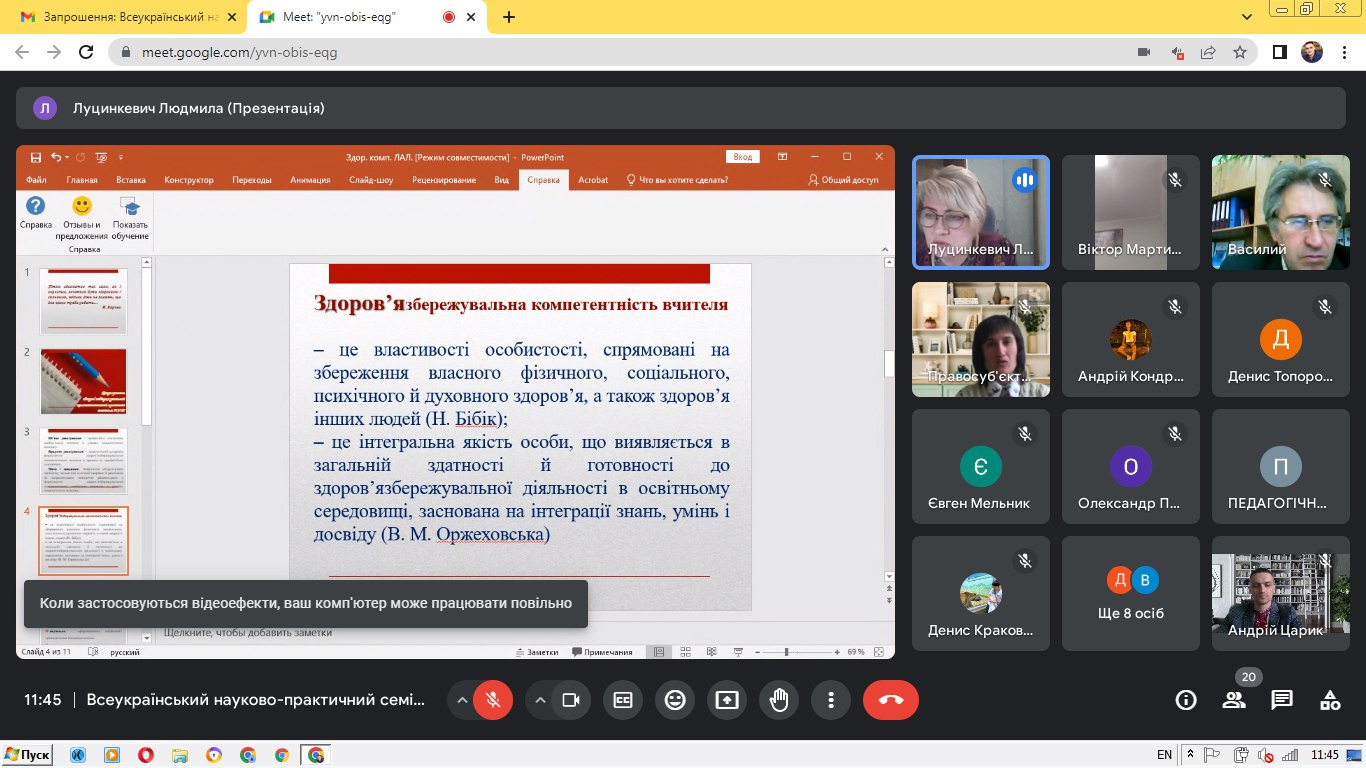The width and height of the screenshot is (1366, 768).
Task: Toggle the camera off
Action: click(571, 700)
